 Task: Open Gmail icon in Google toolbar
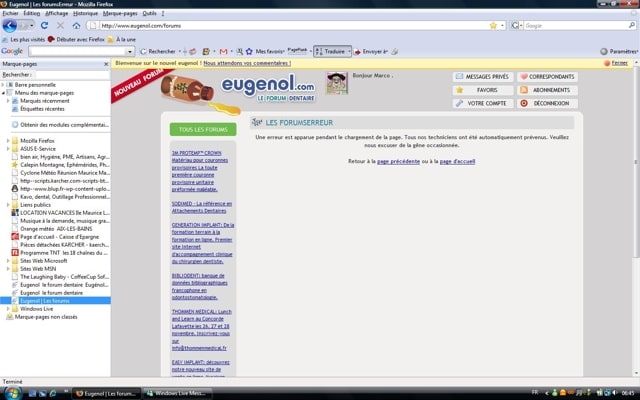coord(223,51)
